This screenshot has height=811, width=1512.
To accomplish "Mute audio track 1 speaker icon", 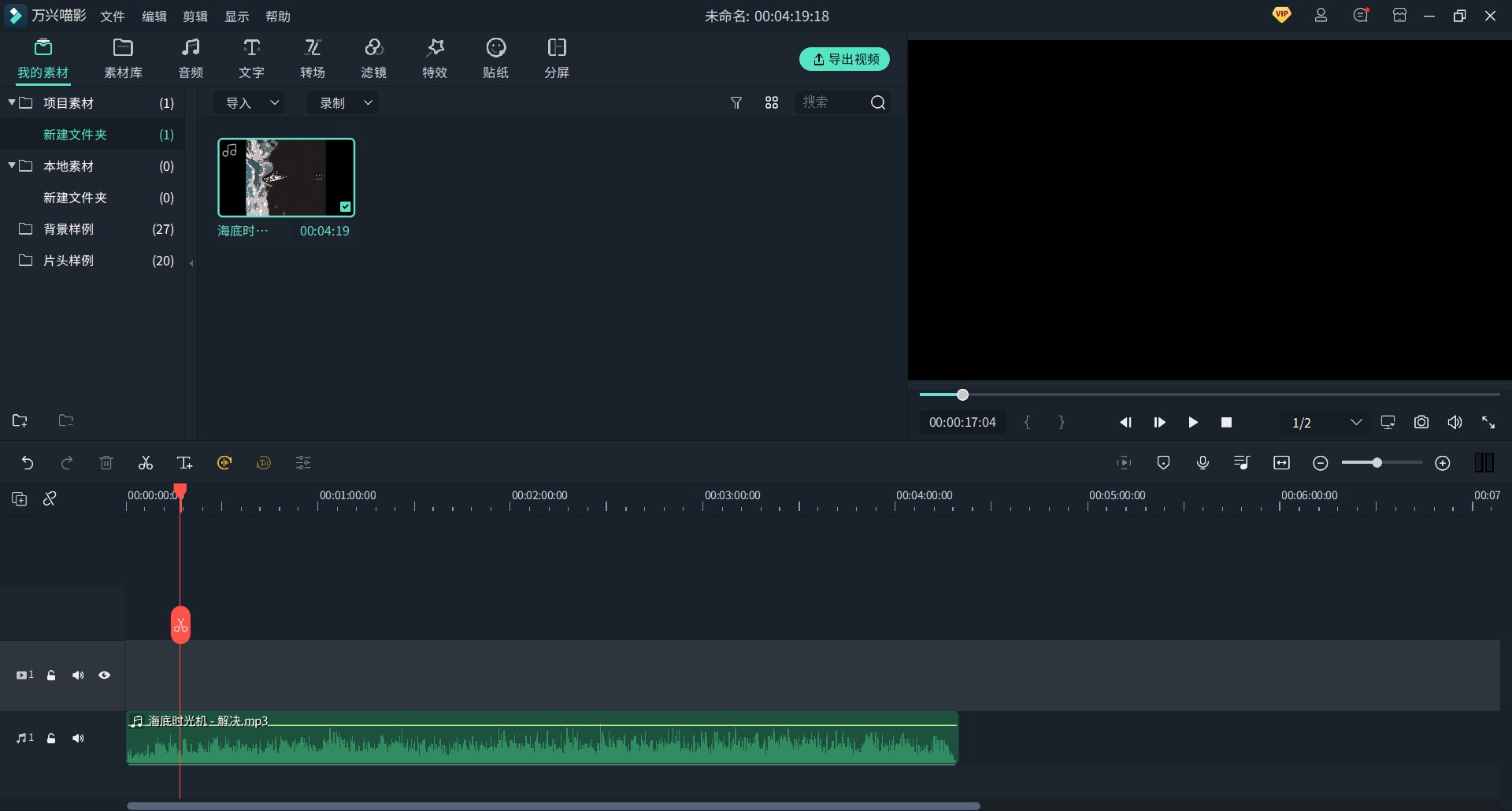I will 78,738.
